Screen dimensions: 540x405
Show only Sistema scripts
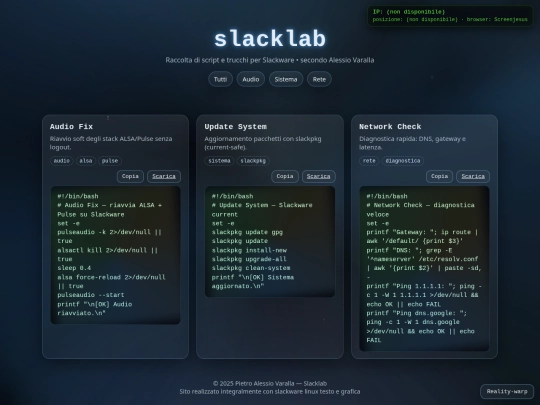tap(286, 79)
